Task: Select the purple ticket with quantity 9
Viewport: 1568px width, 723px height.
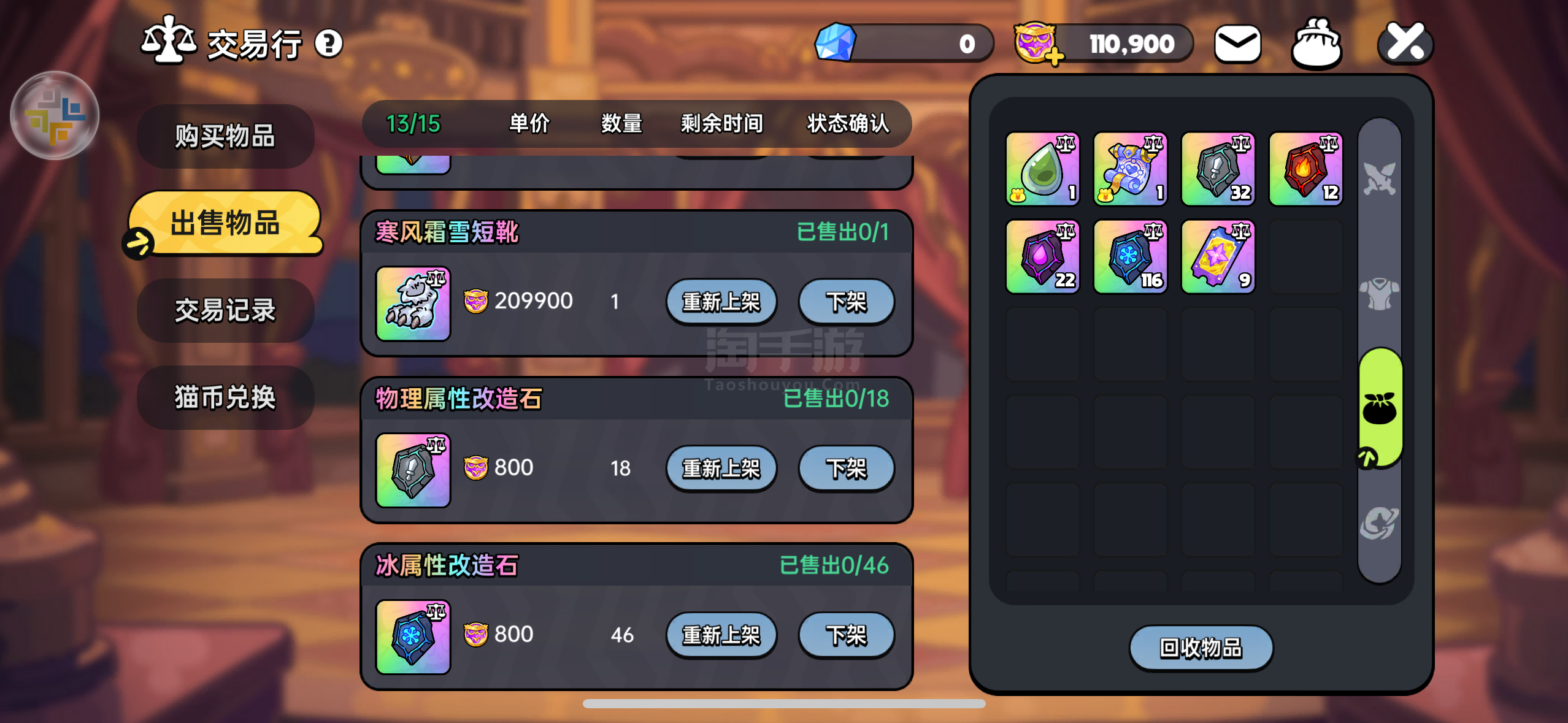Action: click(x=1218, y=256)
